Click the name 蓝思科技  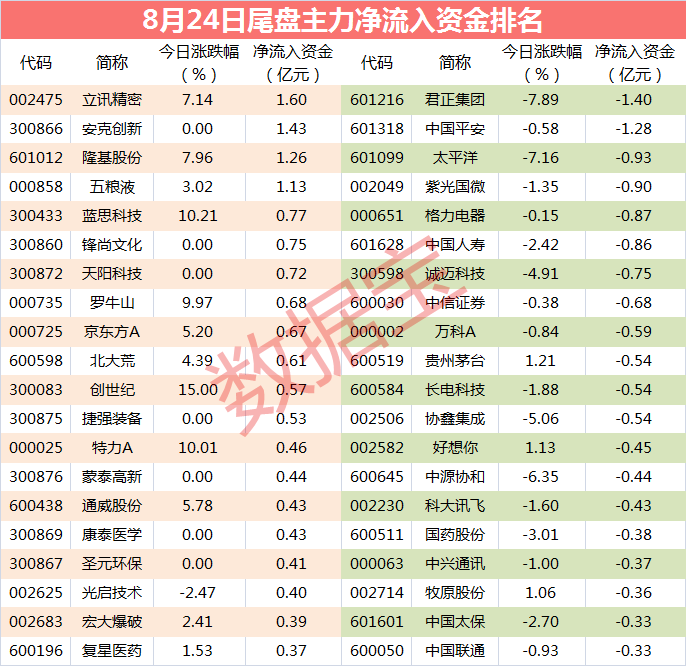112,216
